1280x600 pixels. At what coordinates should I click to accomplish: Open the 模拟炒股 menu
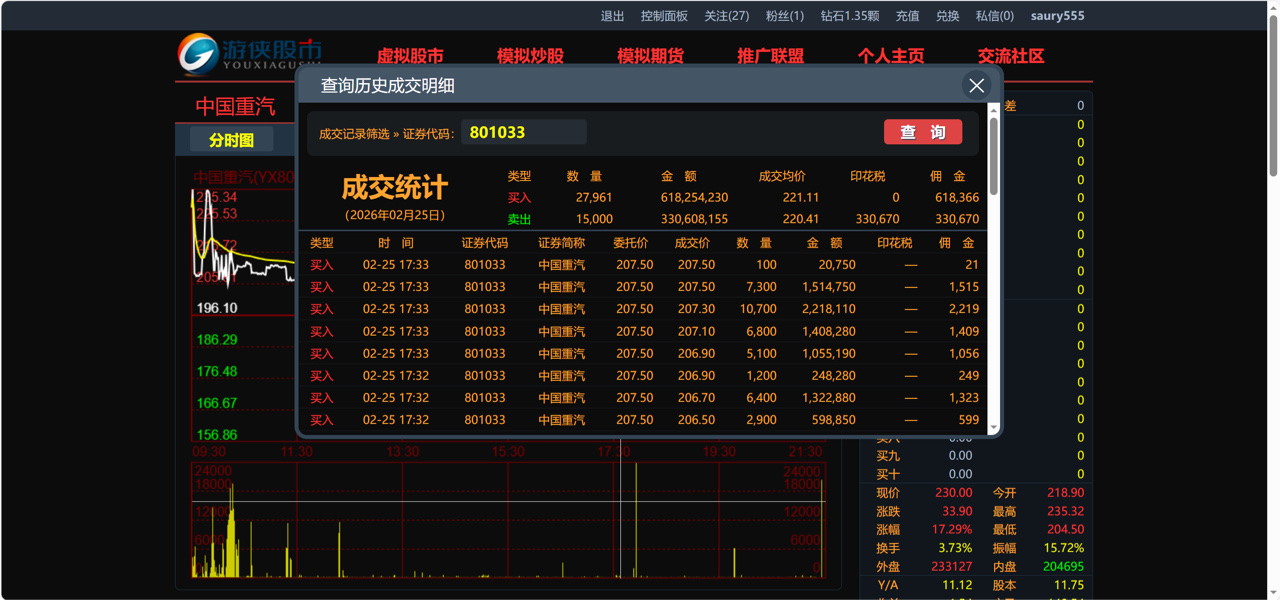coord(530,56)
